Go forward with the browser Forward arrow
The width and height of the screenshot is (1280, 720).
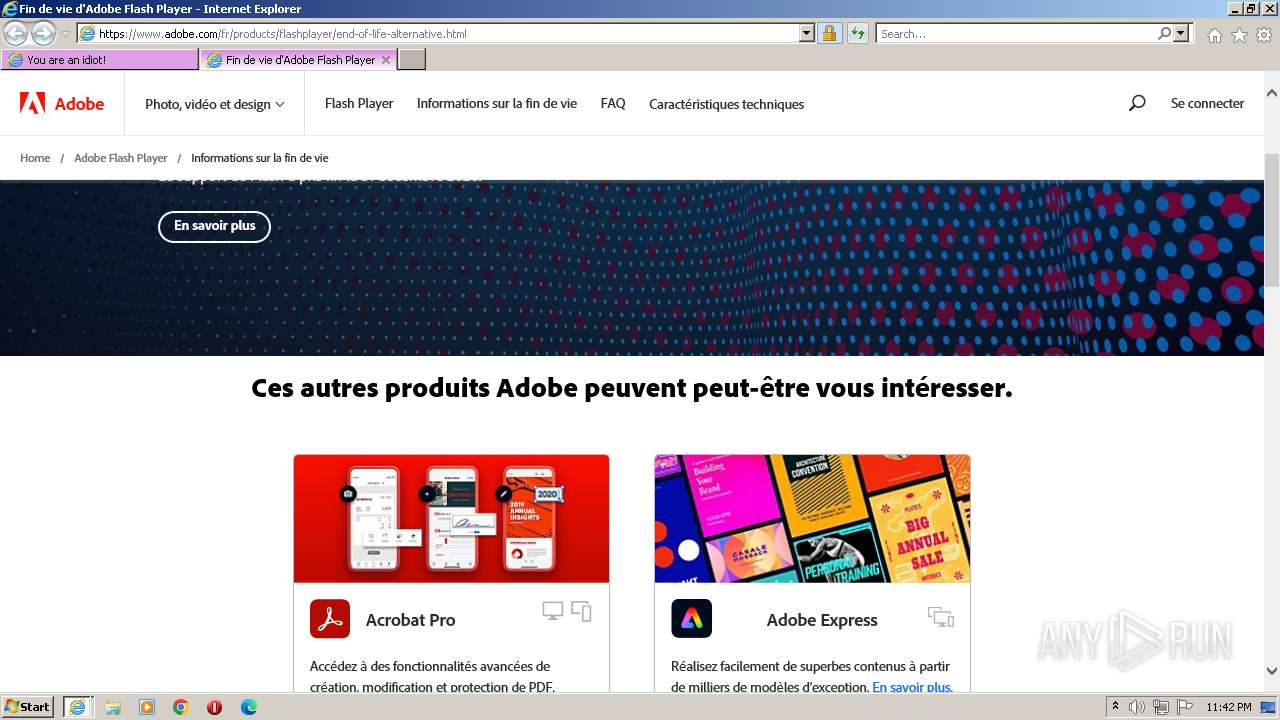pos(43,33)
